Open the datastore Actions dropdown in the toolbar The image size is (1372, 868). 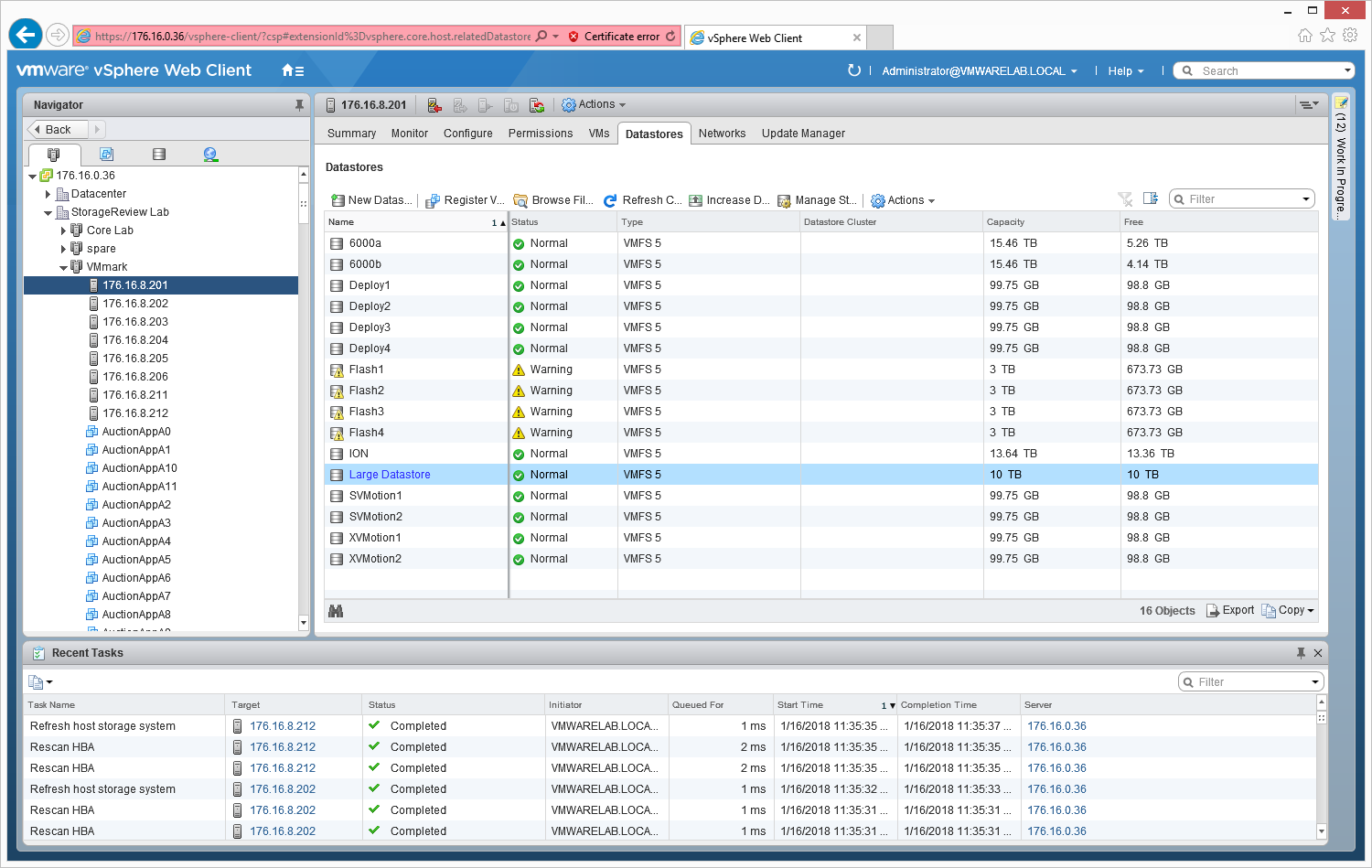[x=903, y=200]
